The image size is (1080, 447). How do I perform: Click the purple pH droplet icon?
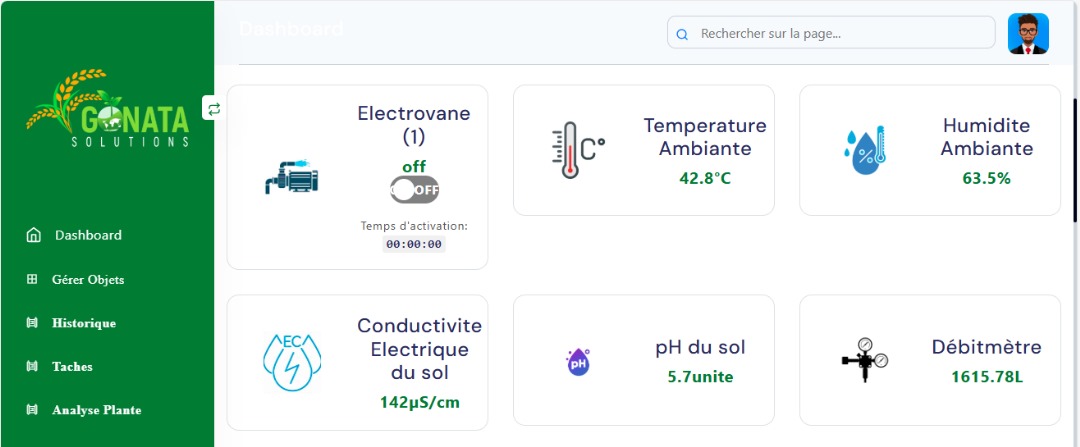click(x=578, y=361)
